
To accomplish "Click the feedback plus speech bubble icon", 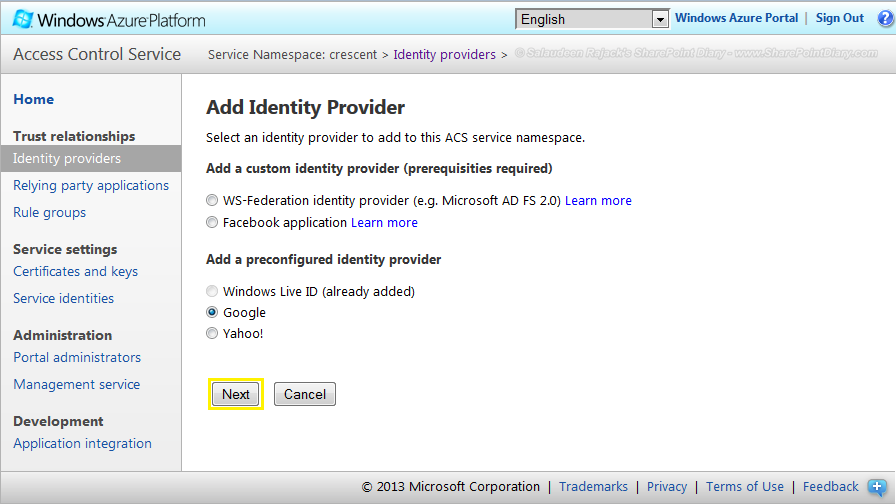I will point(877,487).
